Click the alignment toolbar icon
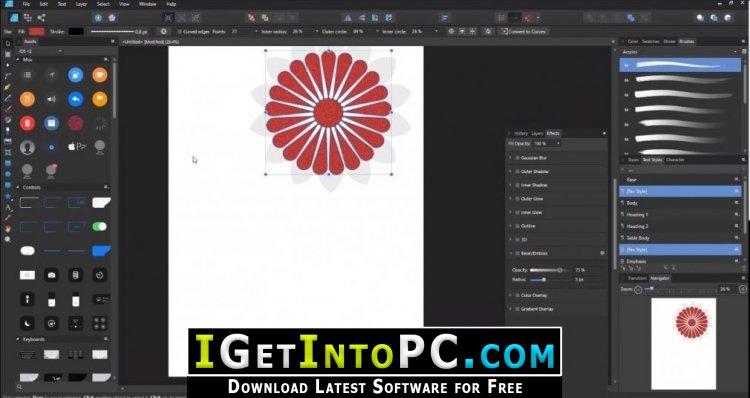This screenshot has height=398, width=750. coord(445,18)
